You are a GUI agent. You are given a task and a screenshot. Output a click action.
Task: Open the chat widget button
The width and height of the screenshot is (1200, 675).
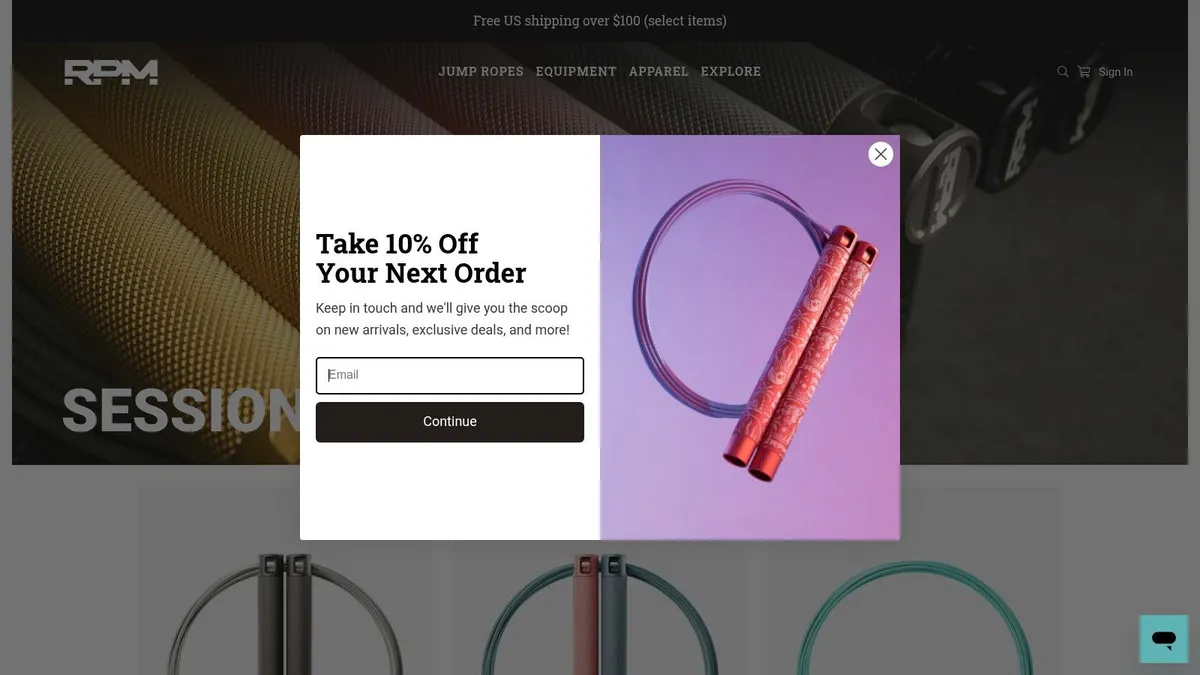(1164, 638)
